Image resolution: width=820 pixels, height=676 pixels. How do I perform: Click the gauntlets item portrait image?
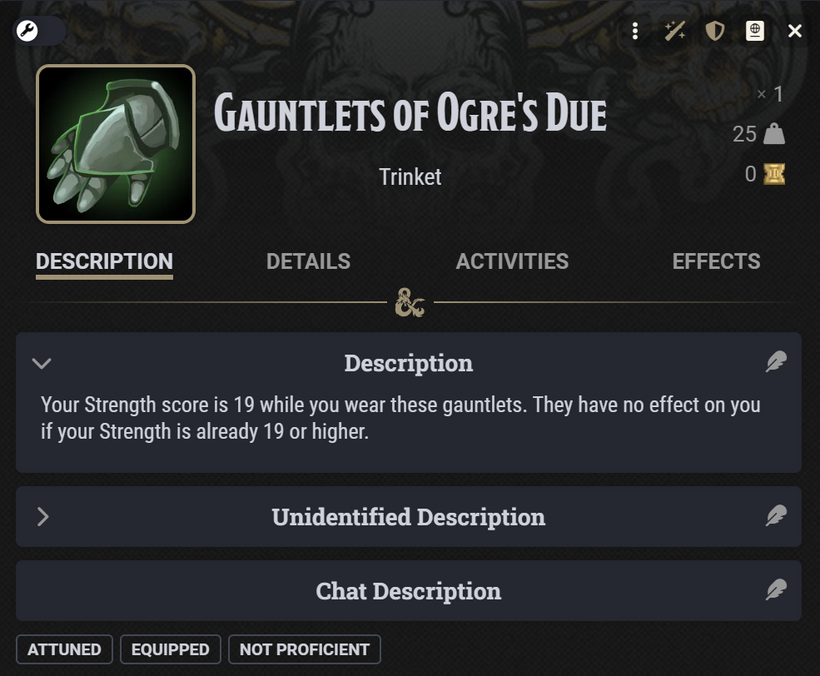[x=116, y=144]
